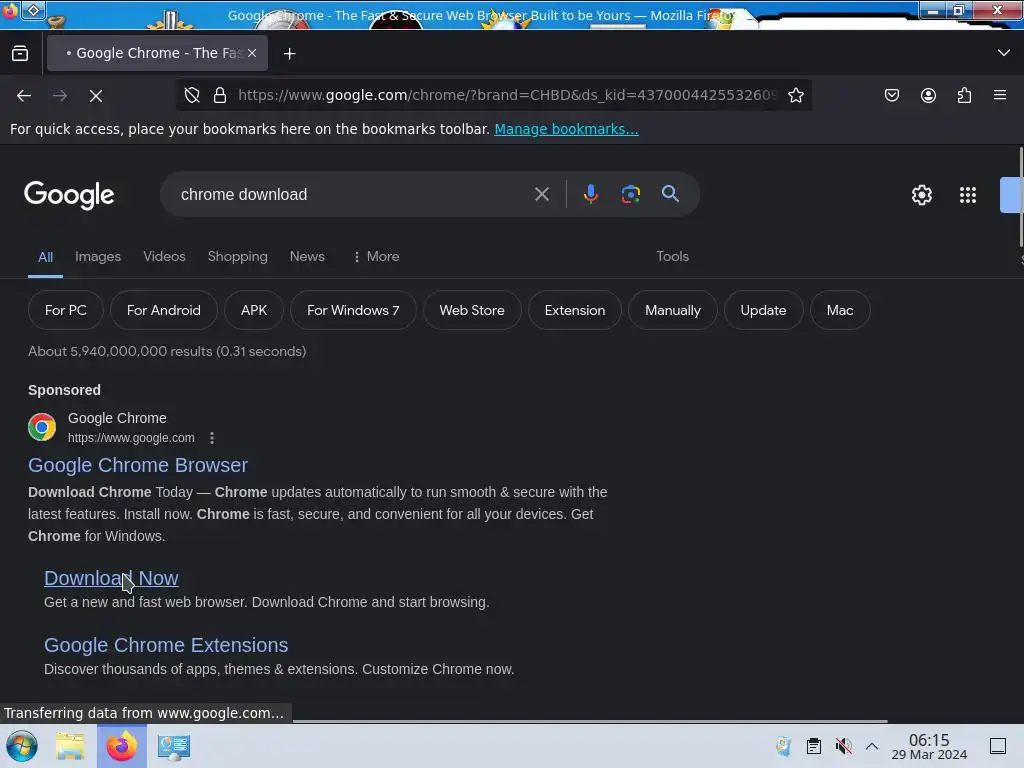The height and width of the screenshot is (768, 1024).
Task: Click the Chrome logo favicon
Action: pyautogui.click(x=42, y=427)
